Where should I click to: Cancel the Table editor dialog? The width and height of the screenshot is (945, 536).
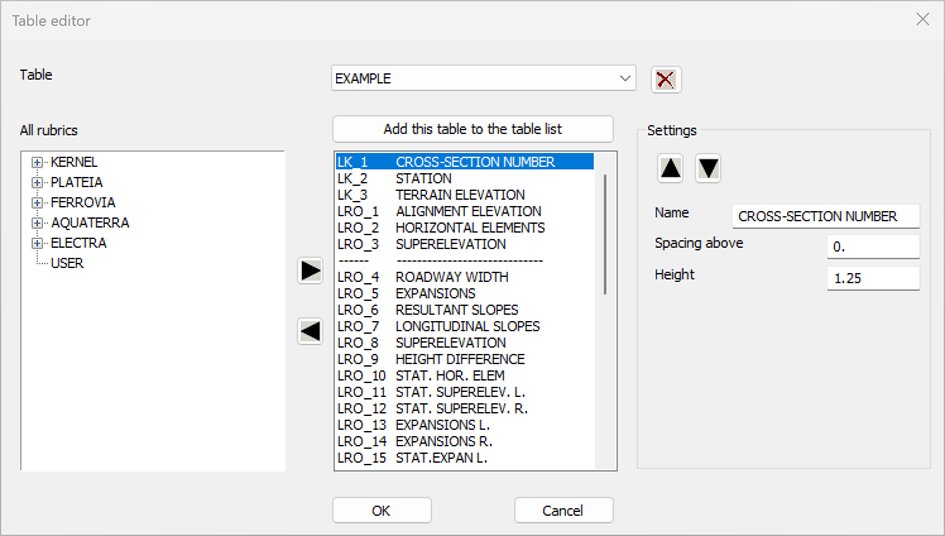click(563, 510)
